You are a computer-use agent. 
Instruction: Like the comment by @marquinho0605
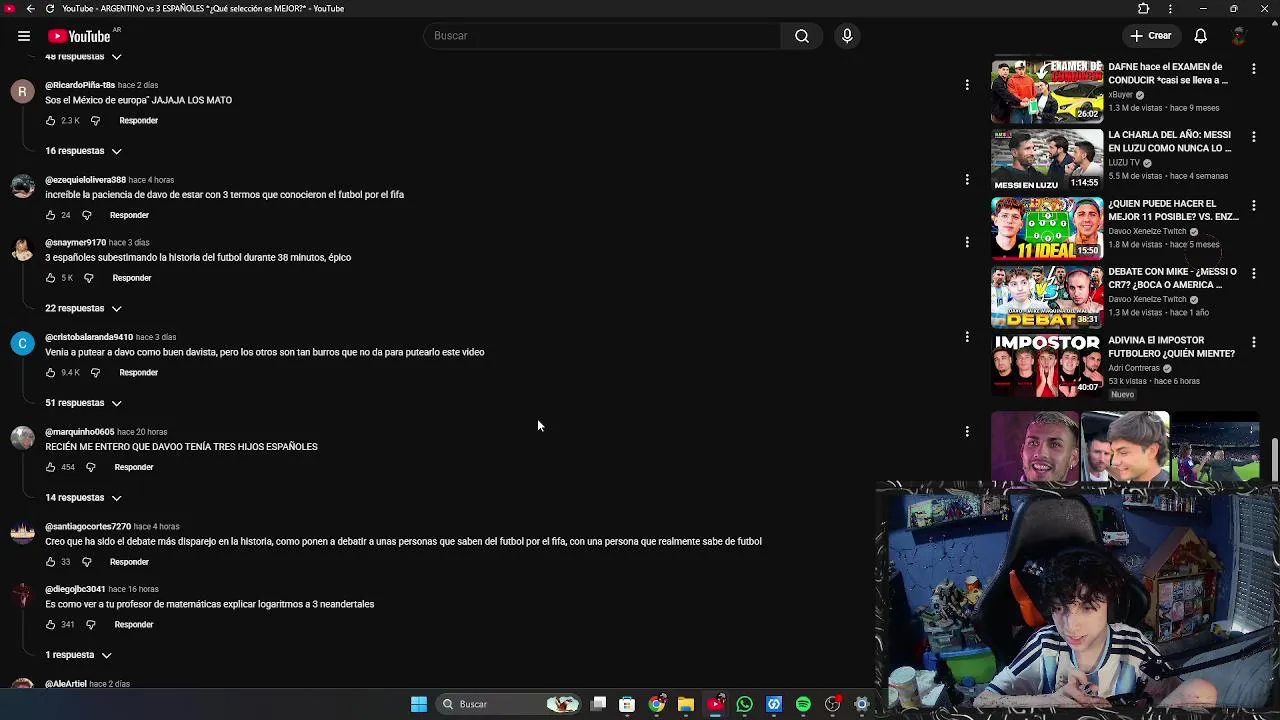[x=51, y=467]
